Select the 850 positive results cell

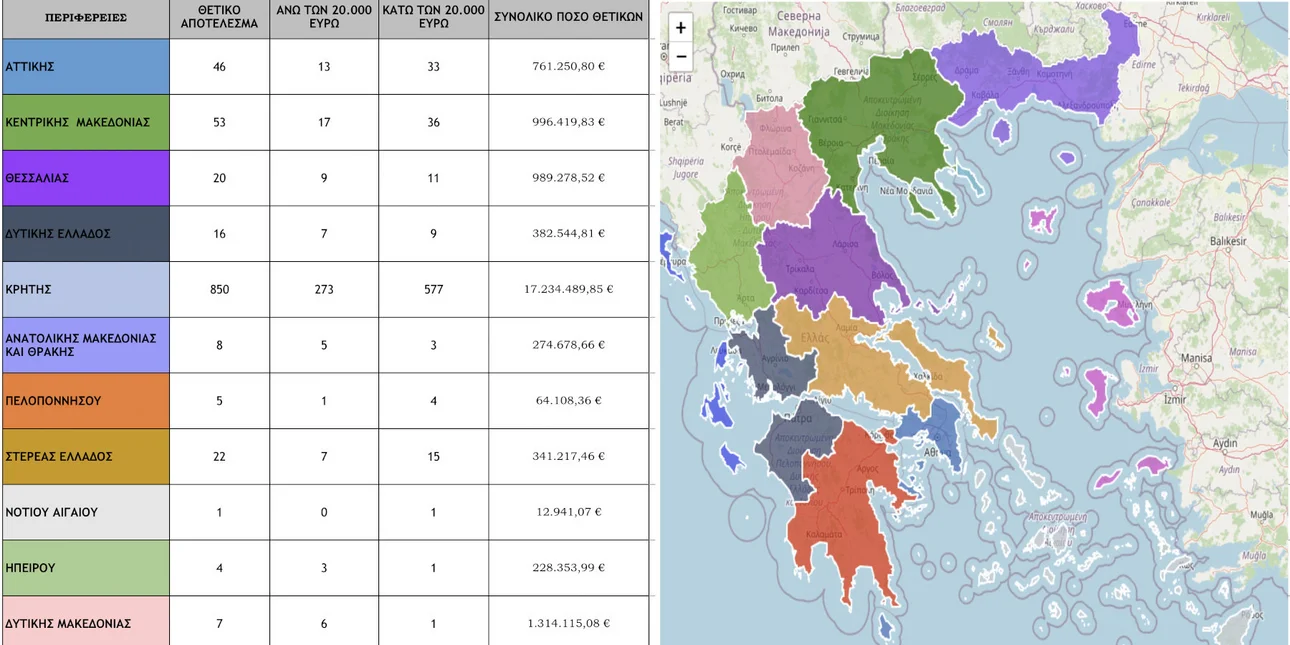(x=219, y=290)
